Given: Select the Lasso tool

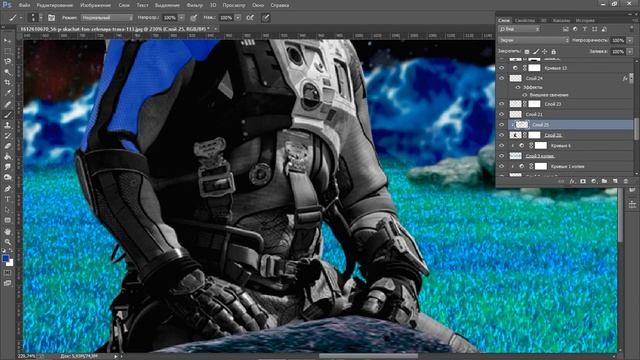Looking at the screenshot, I should pos(7,62).
